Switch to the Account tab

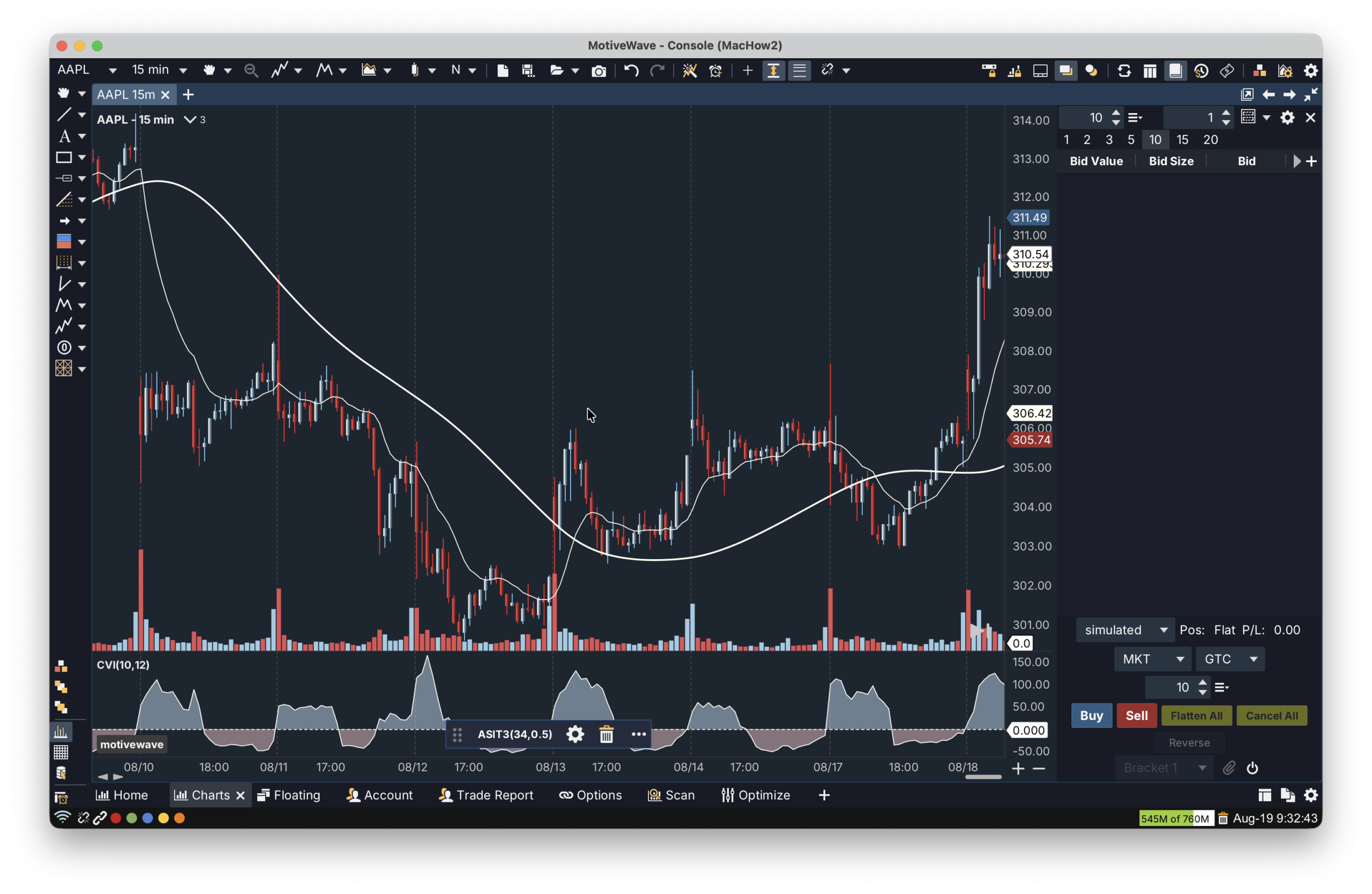pyautogui.click(x=379, y=795)
